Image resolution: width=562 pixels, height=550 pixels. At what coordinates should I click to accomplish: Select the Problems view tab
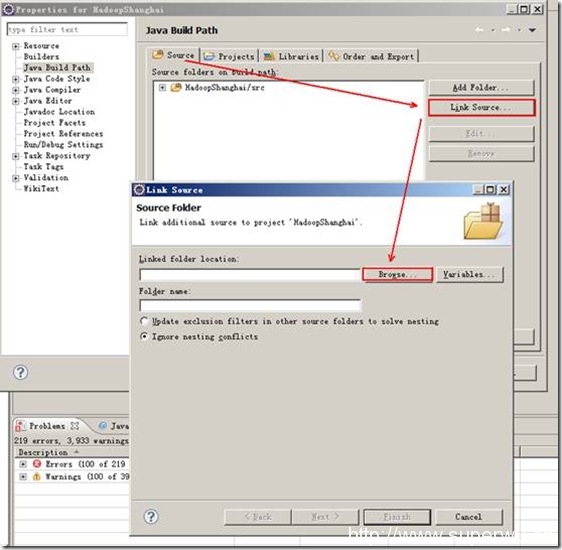coord(47,426)
